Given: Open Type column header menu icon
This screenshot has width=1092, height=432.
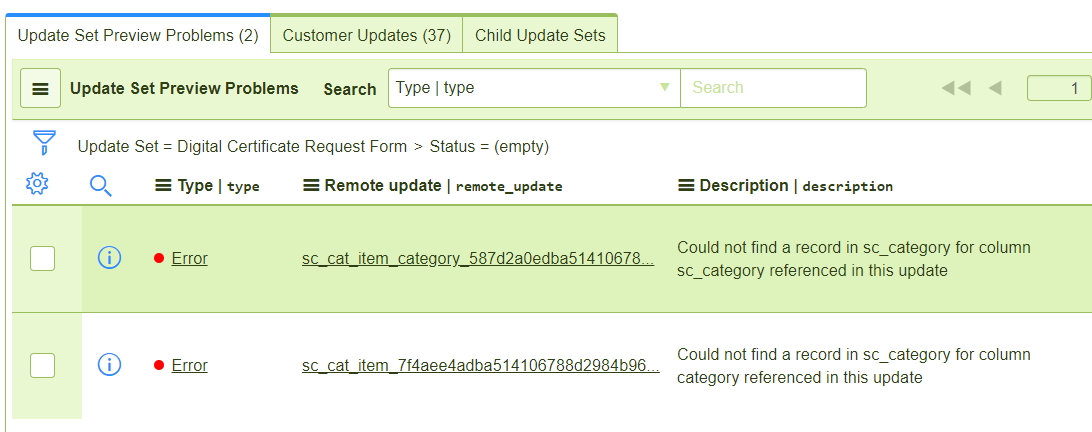Looking at the screenshot, I should pos(164,186).
